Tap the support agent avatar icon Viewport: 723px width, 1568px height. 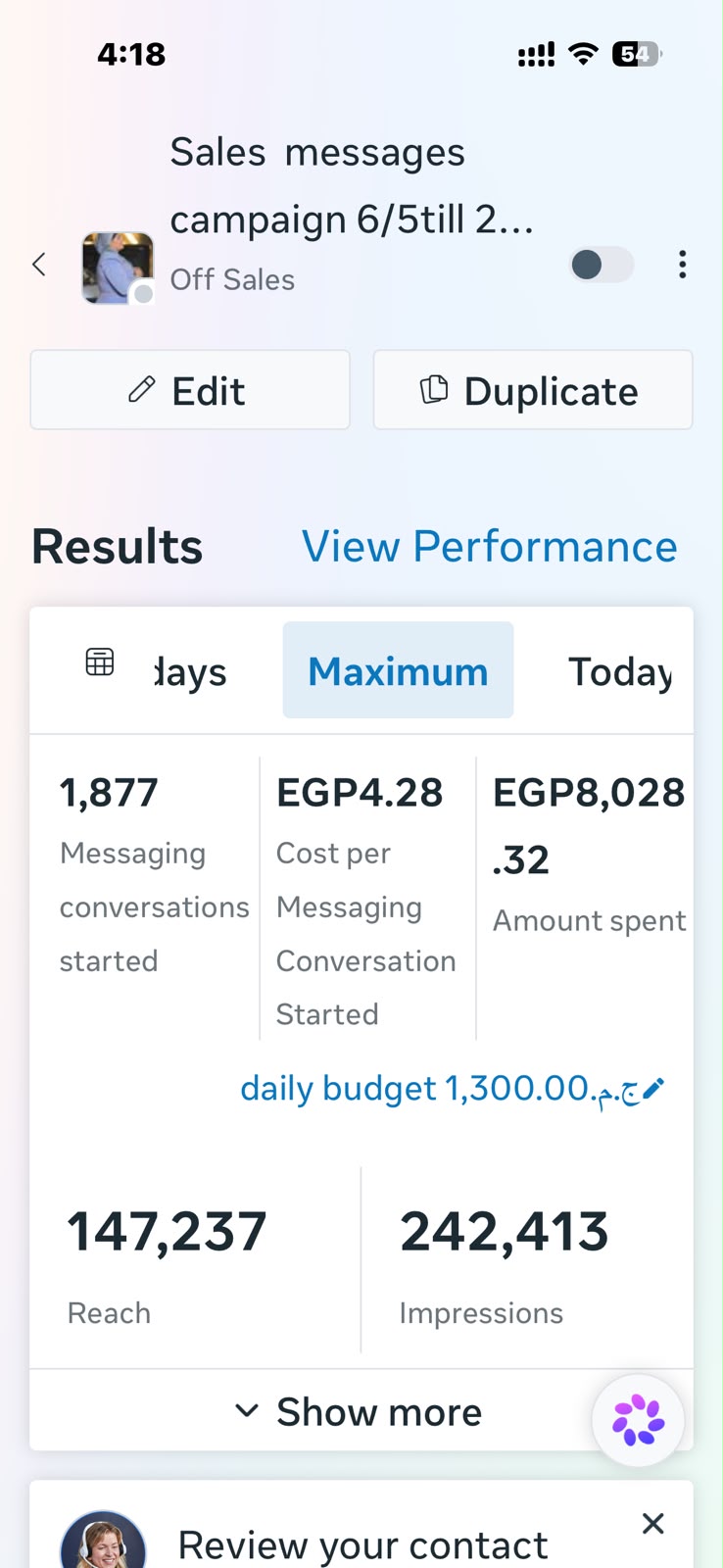(103, 1541)
